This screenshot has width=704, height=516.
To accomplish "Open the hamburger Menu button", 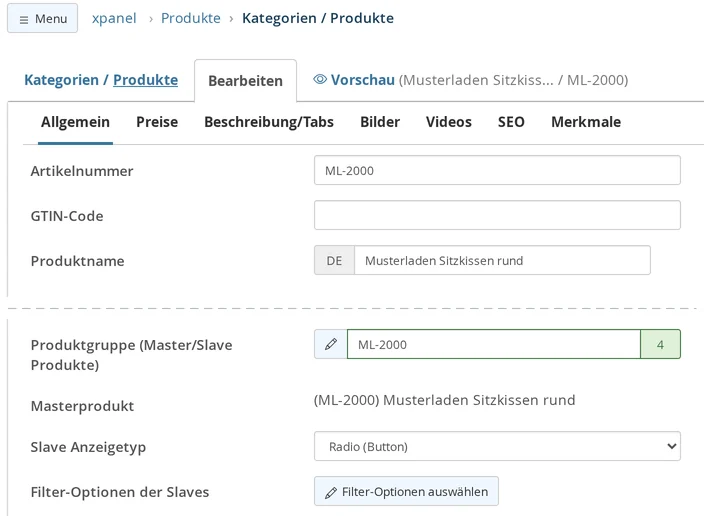I will (x=43, y=18).
